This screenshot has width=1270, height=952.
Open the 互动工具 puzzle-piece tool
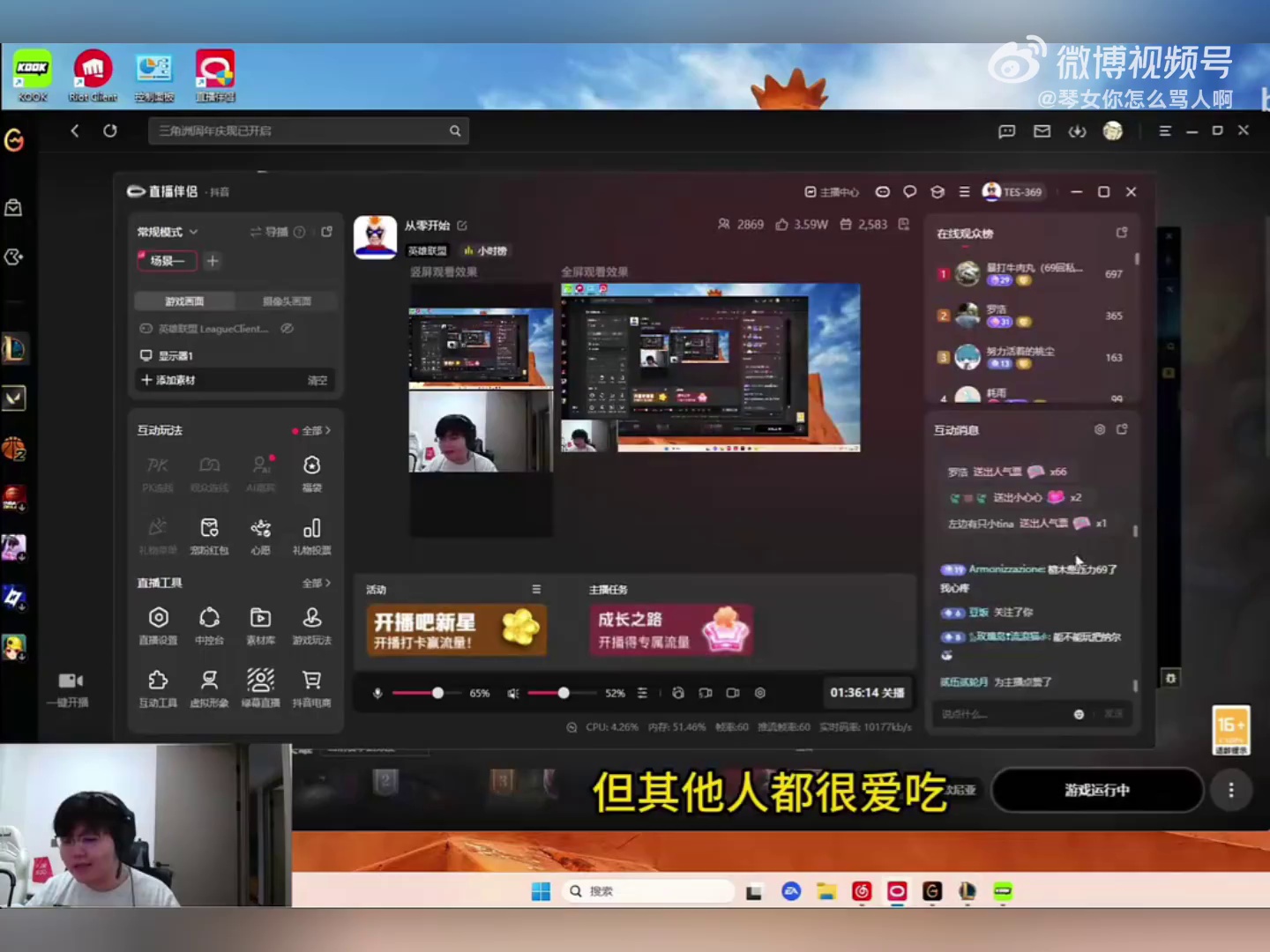point(159,688)
